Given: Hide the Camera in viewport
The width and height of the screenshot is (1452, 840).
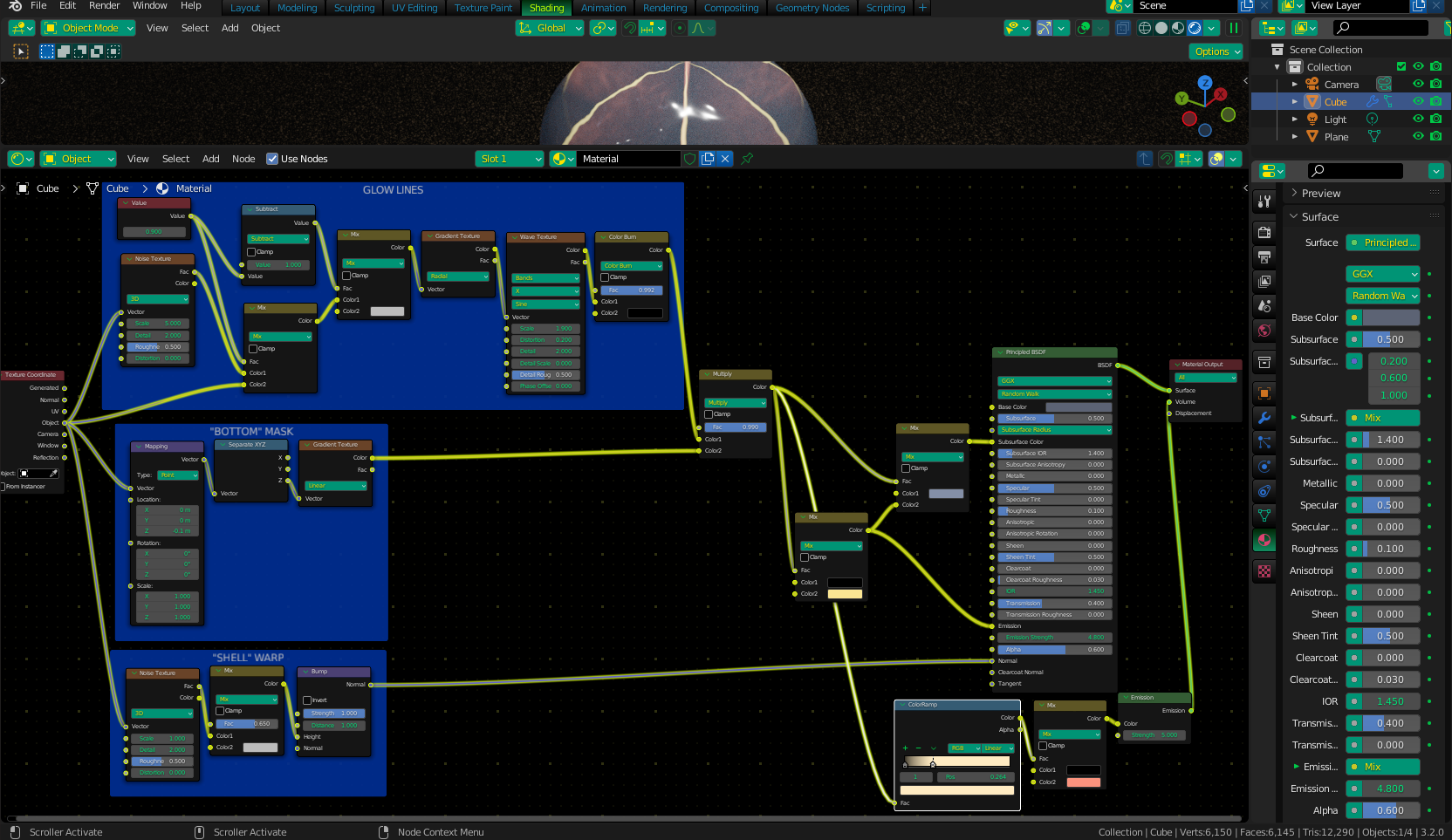Looking at the screenshot, I should pyautogui.click(x=1418, y=85).
